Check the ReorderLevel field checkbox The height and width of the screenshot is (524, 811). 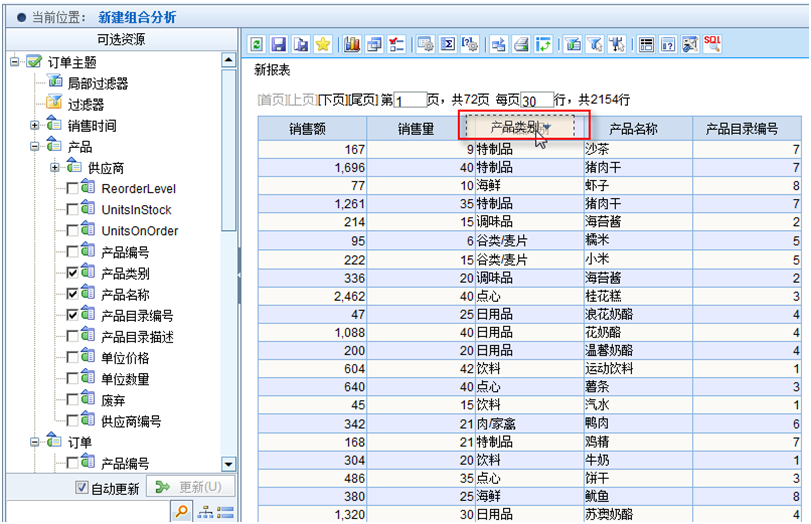click(72, 189)
